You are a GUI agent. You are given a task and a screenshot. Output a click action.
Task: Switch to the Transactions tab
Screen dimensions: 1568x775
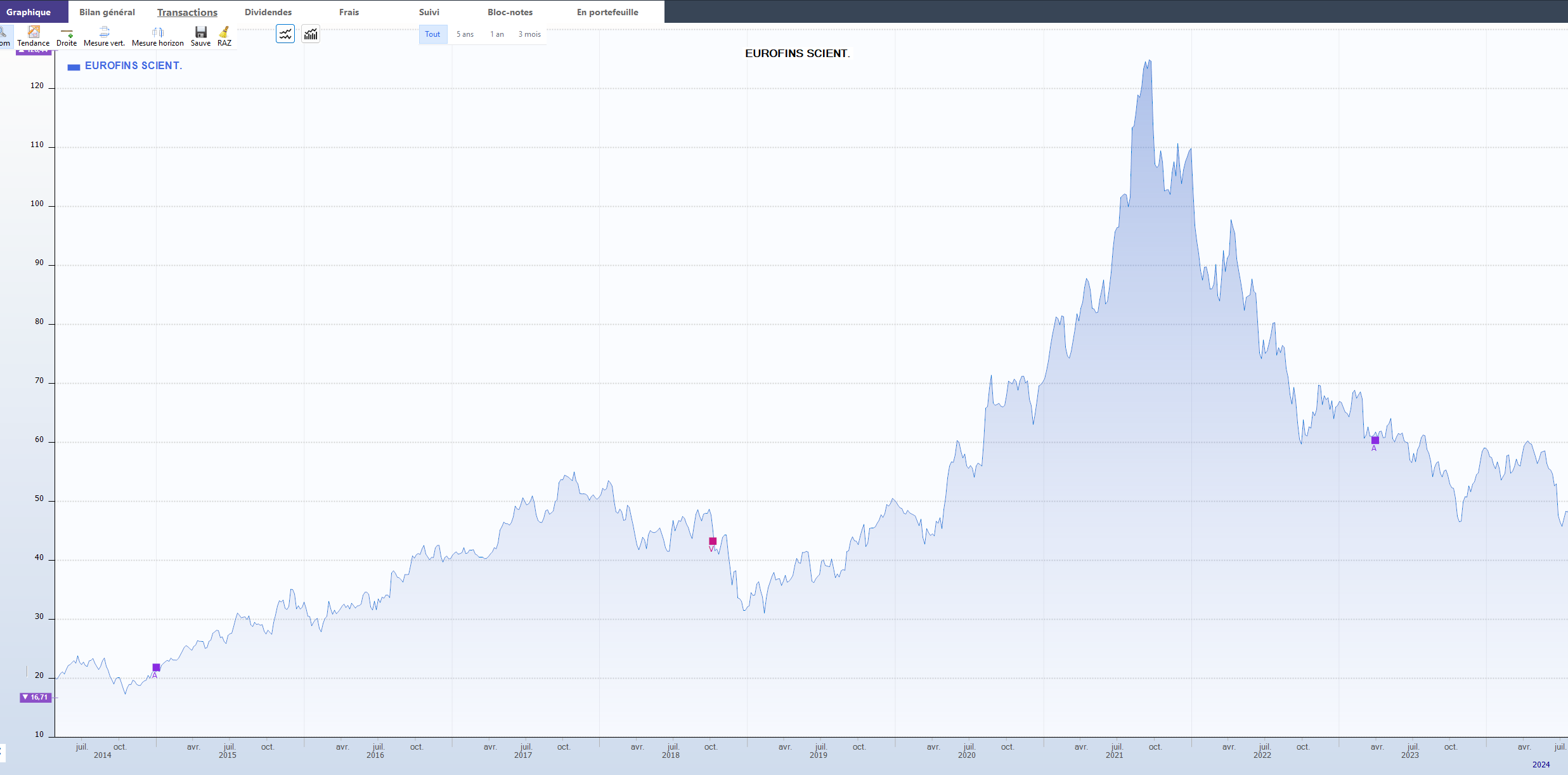point(187,12)
